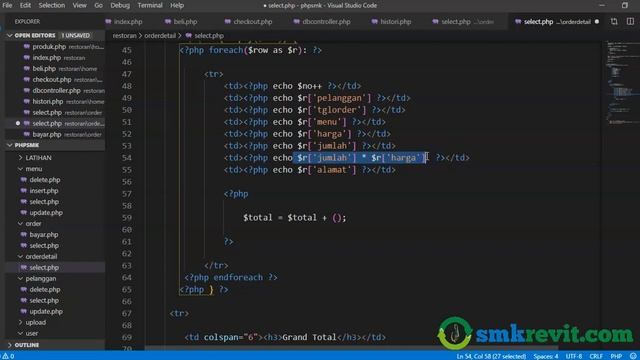Click line number 59 in the gutter
Viewport: 640px width, 360px height.
[x=127, y=218]
